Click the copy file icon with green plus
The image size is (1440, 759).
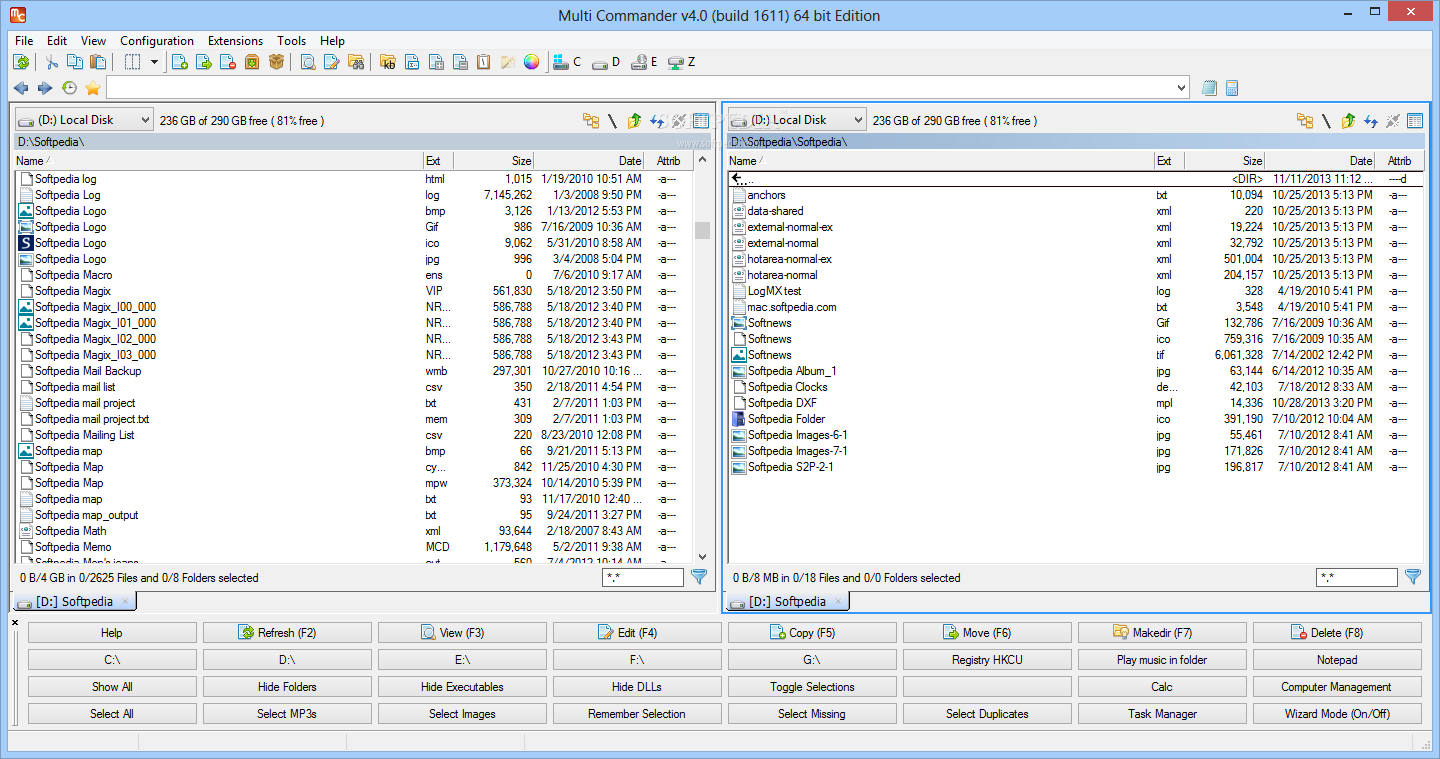tap(180, 62)
